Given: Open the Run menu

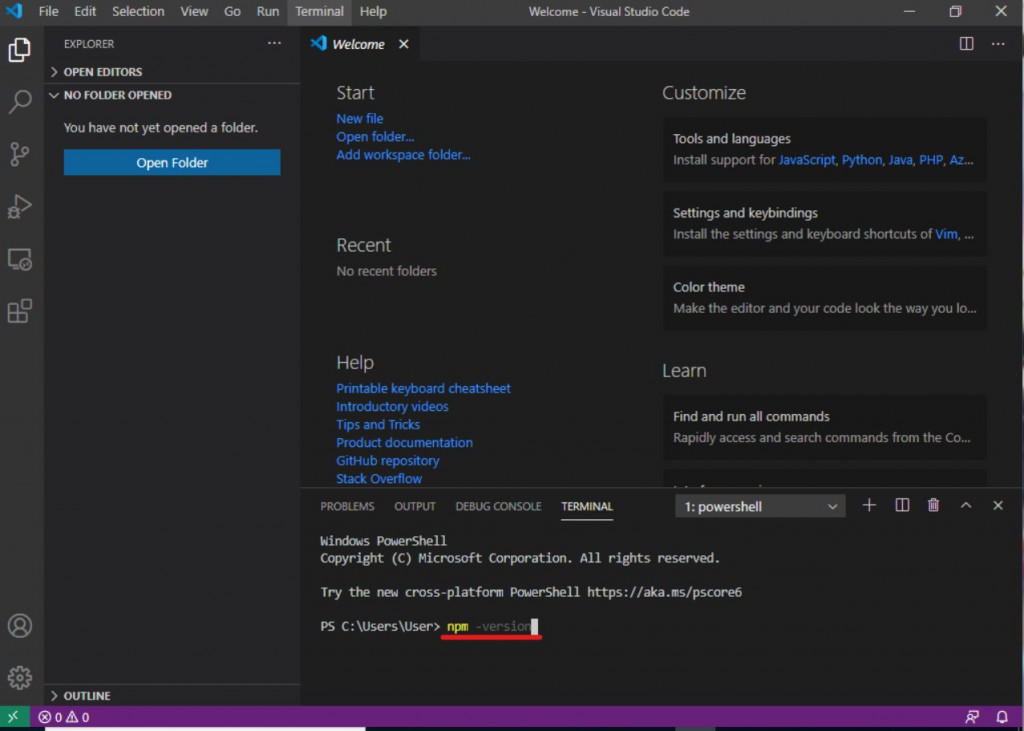Looking at the screenshot, I should [x=268, y=11].
